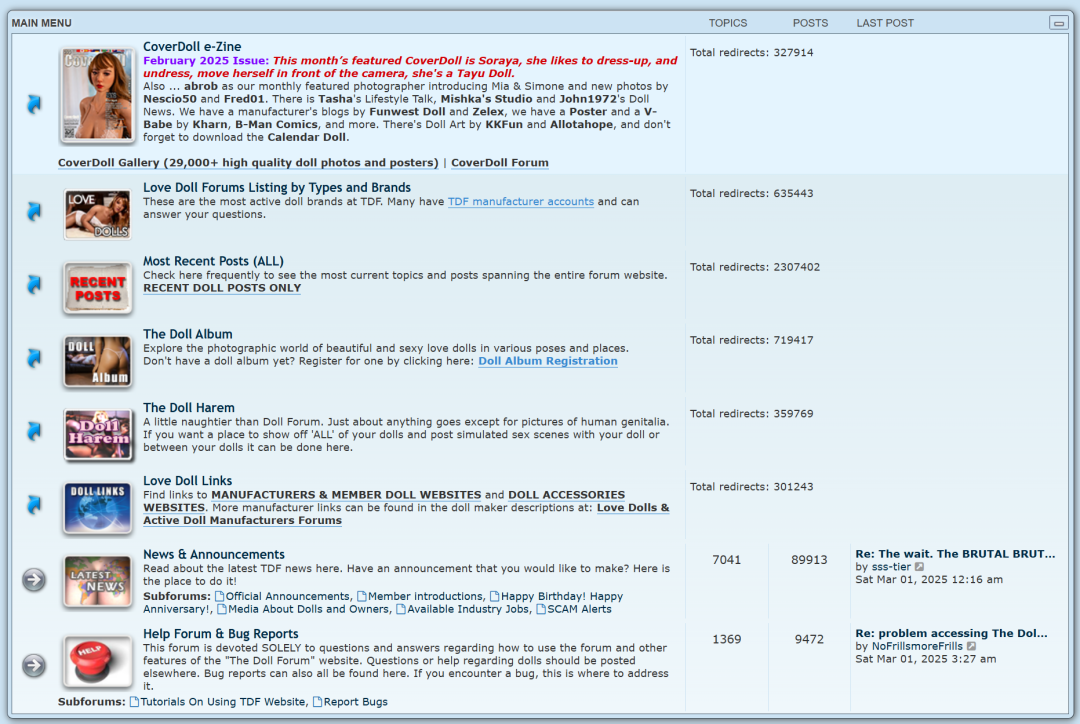Screen dimensions: 1080x724
Task: View latest post icon beside NoFrillsmoreFrills
Action: pos(971,646)
